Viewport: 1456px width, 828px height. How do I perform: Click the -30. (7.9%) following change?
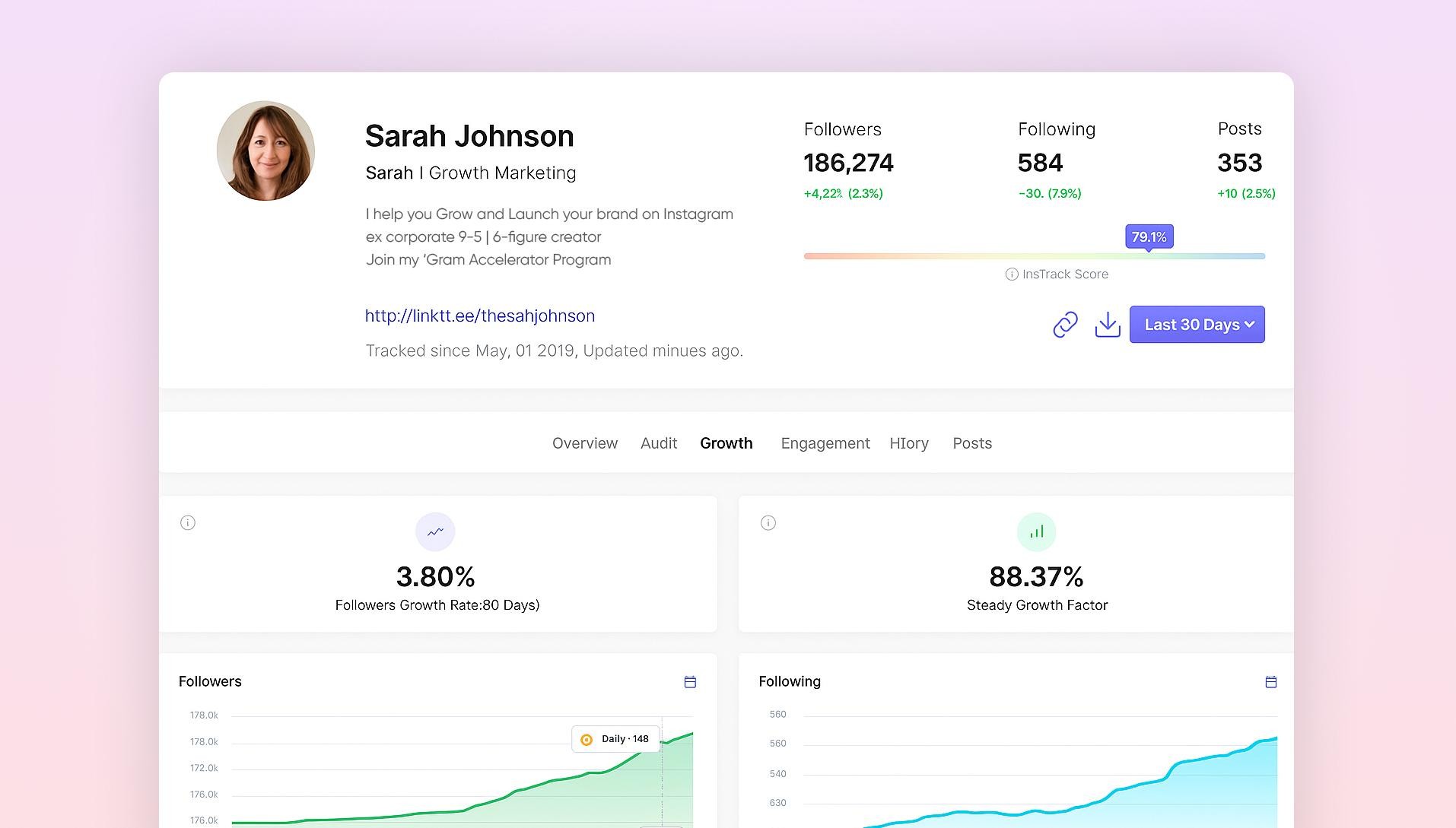click(1050, 193)
